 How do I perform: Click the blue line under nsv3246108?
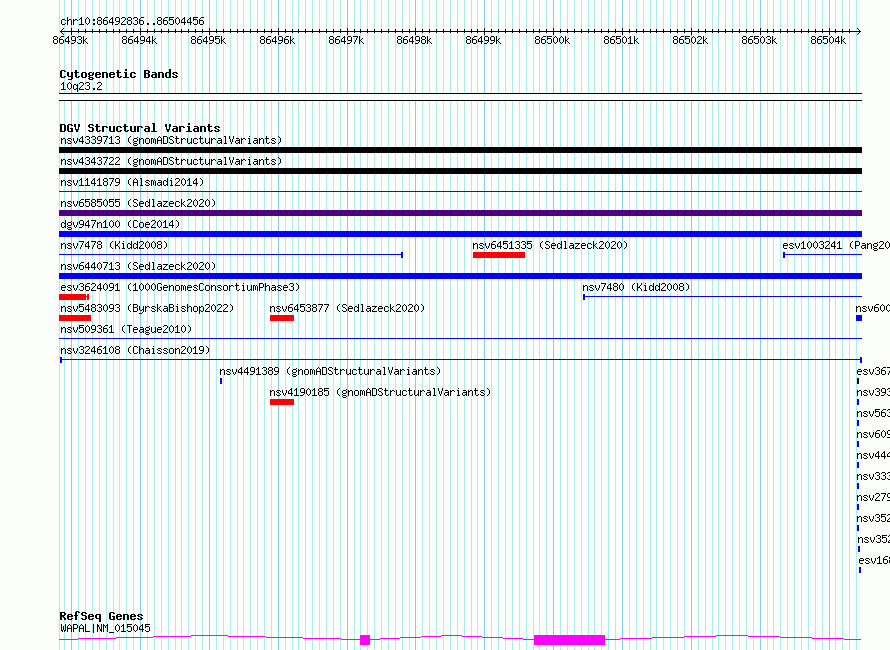pyautogui.click(x=461, y=360)
